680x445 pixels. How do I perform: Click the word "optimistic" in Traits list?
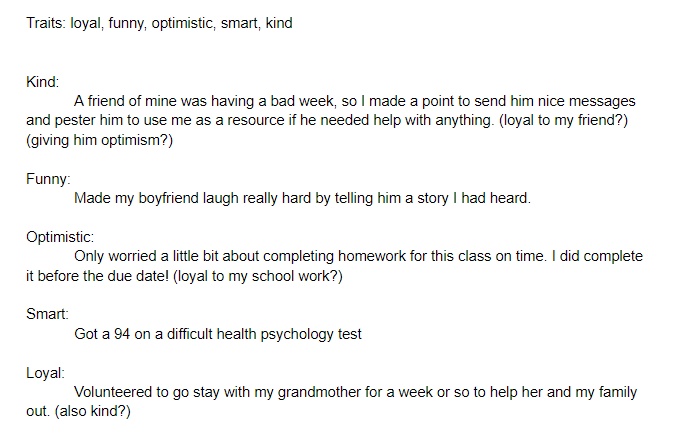pyautogui.click(x=183, y=23)
